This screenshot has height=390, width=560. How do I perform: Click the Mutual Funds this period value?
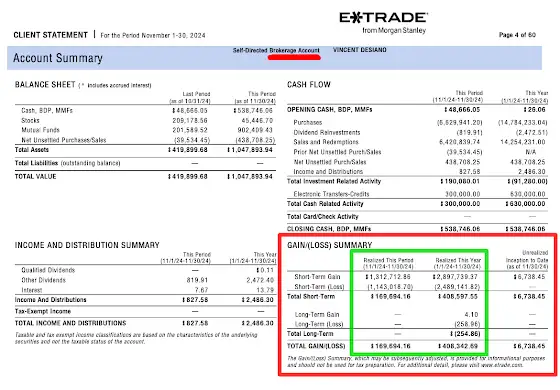click(255, 130)
